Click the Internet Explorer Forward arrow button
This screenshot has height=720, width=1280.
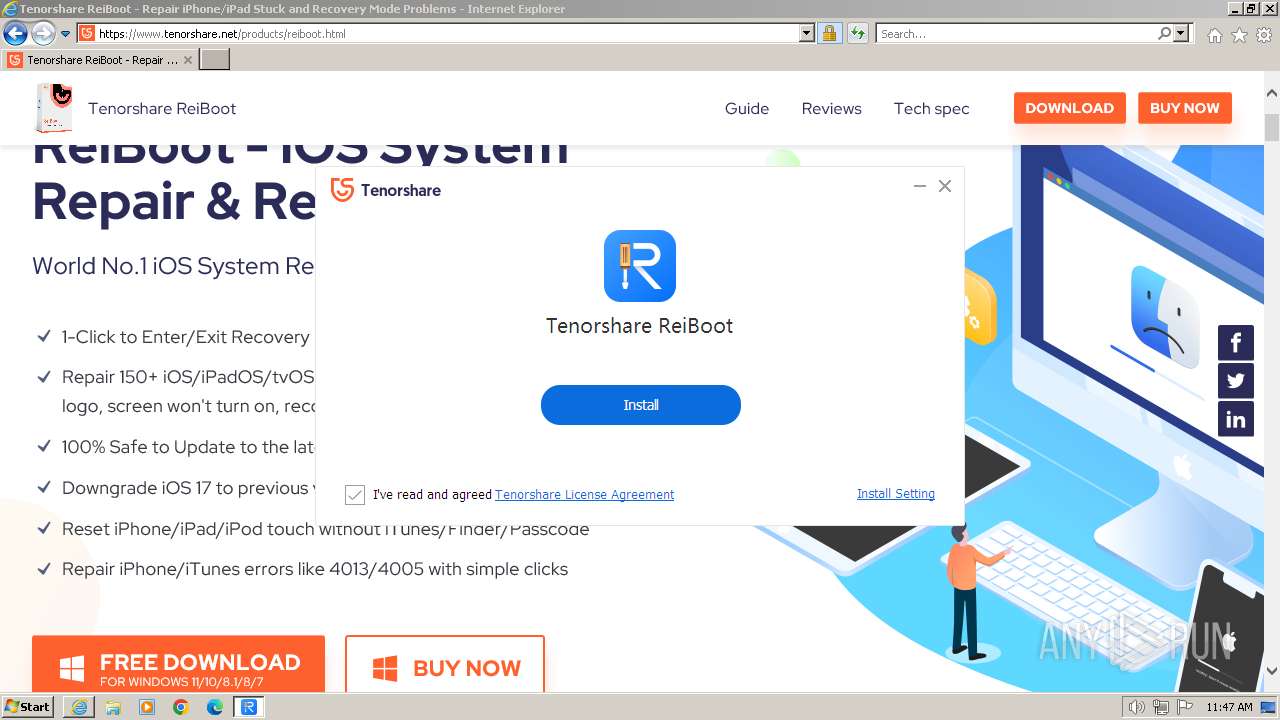[43, 33]
